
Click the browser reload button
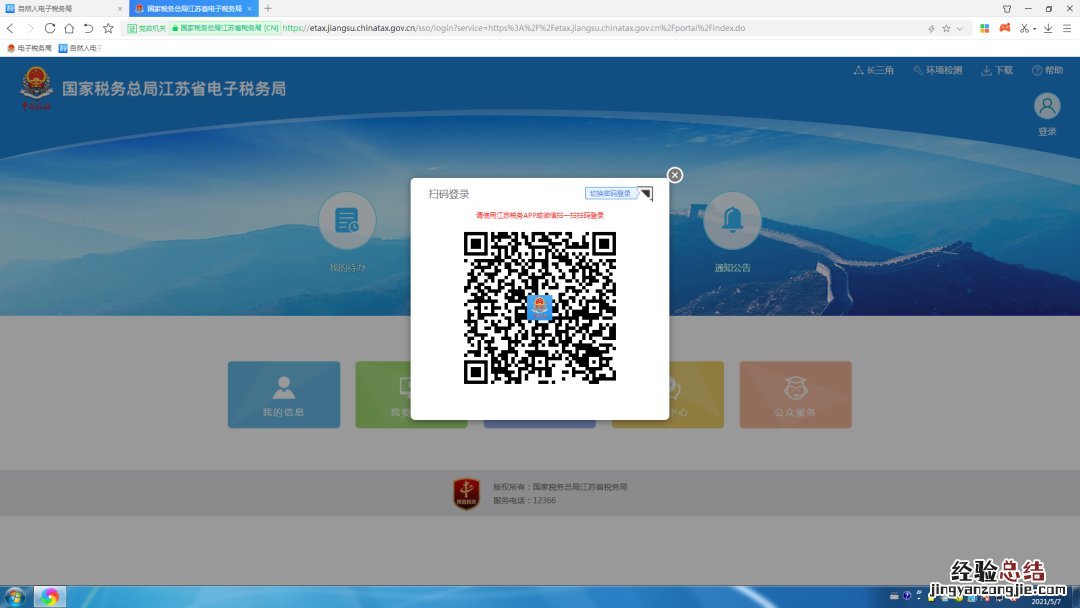click(50, 28)
